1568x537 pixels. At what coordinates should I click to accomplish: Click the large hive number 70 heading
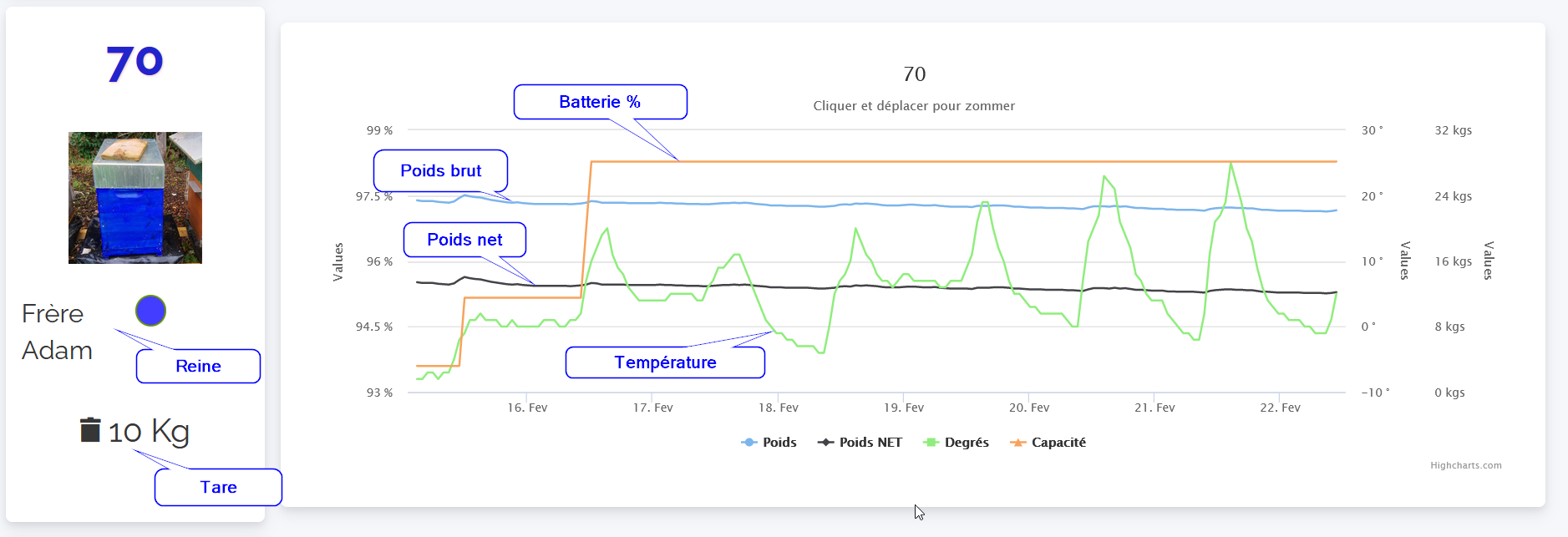134,63
